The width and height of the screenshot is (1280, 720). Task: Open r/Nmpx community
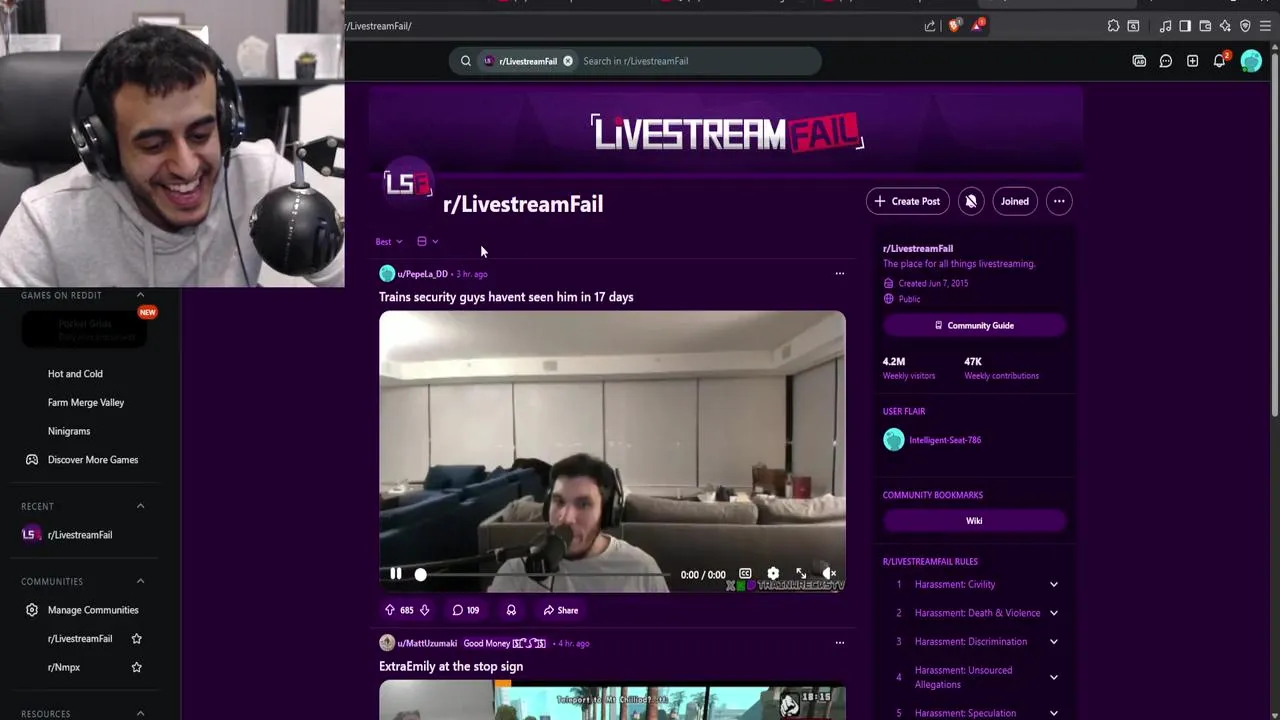[64, 667]
